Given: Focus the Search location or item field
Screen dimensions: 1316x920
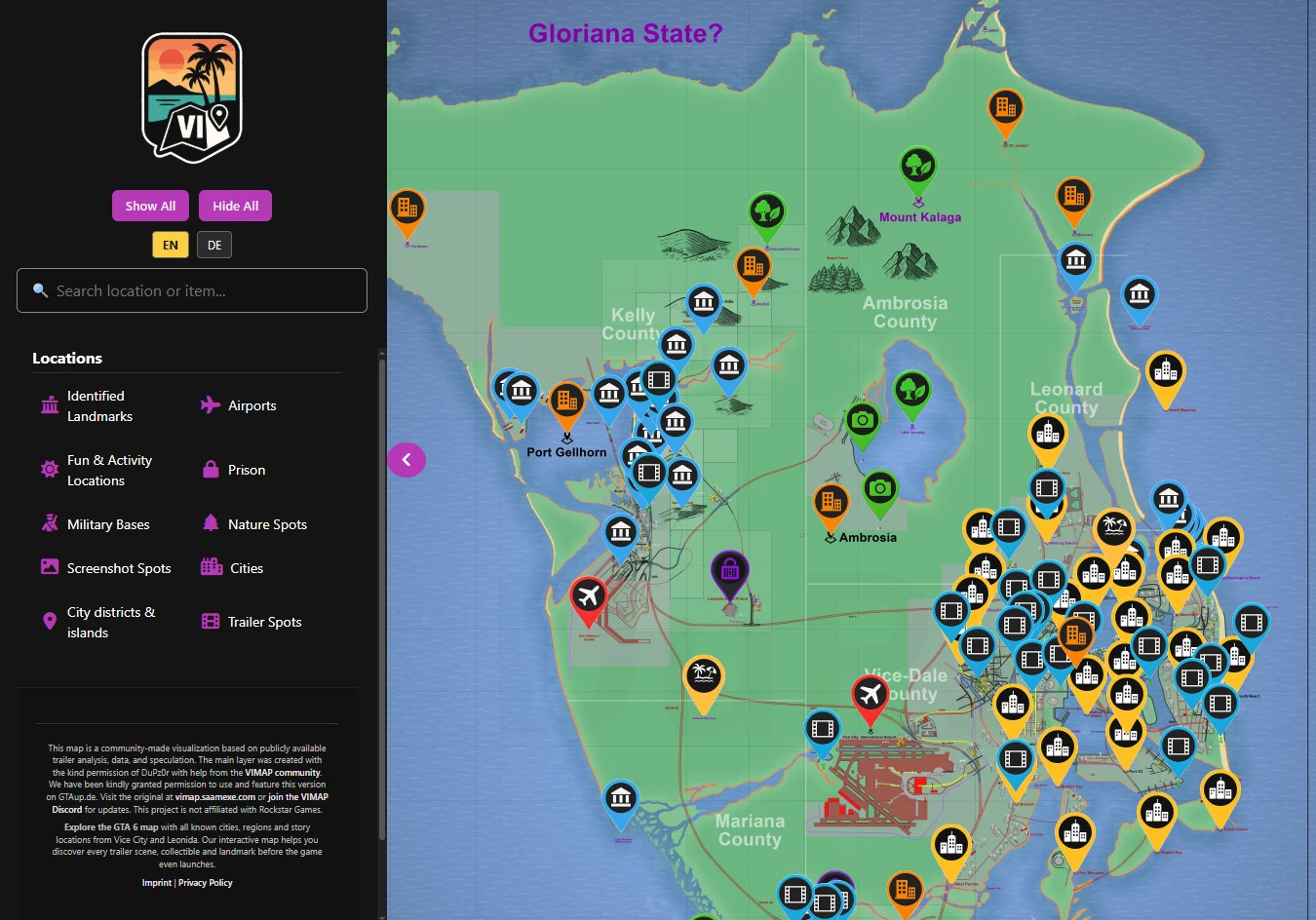Looking at the screenshot, I should pyautogui.click(x=192, y=290).
